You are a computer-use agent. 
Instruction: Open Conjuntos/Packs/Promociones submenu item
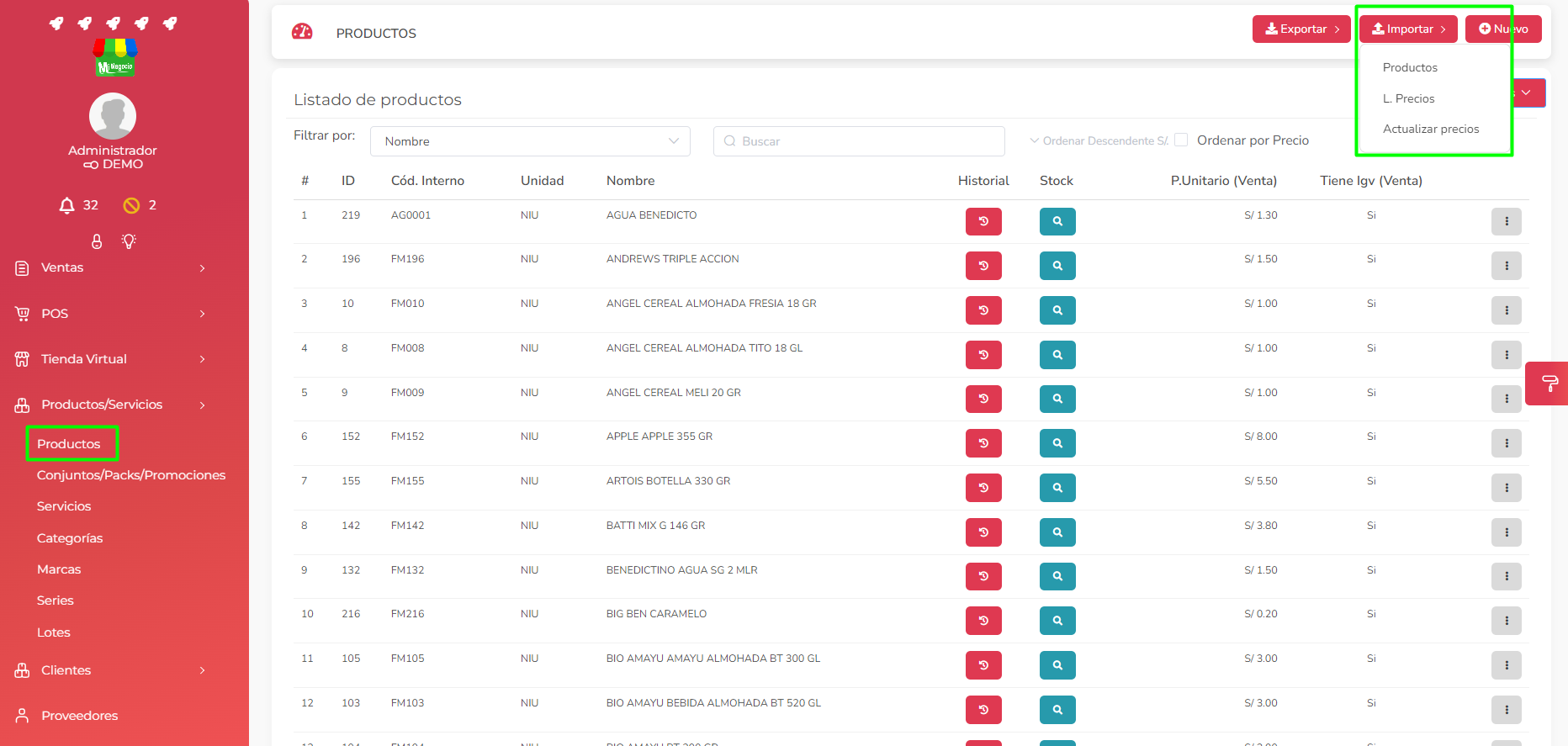click(131, 475)
